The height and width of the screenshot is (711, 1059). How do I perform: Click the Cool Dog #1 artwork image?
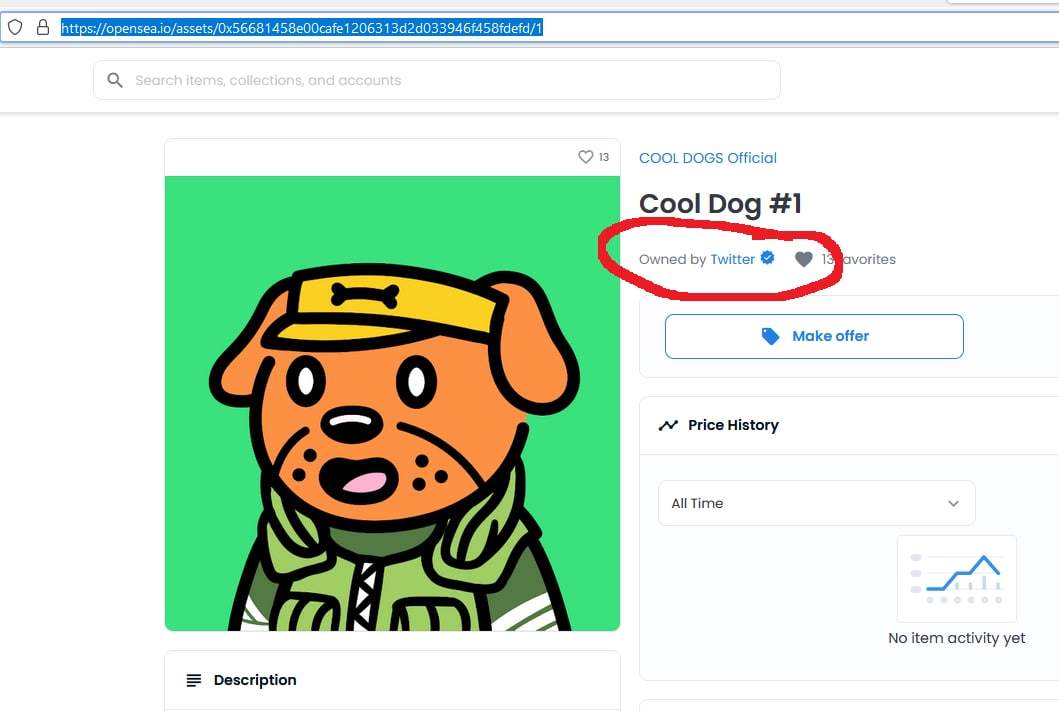392,403
